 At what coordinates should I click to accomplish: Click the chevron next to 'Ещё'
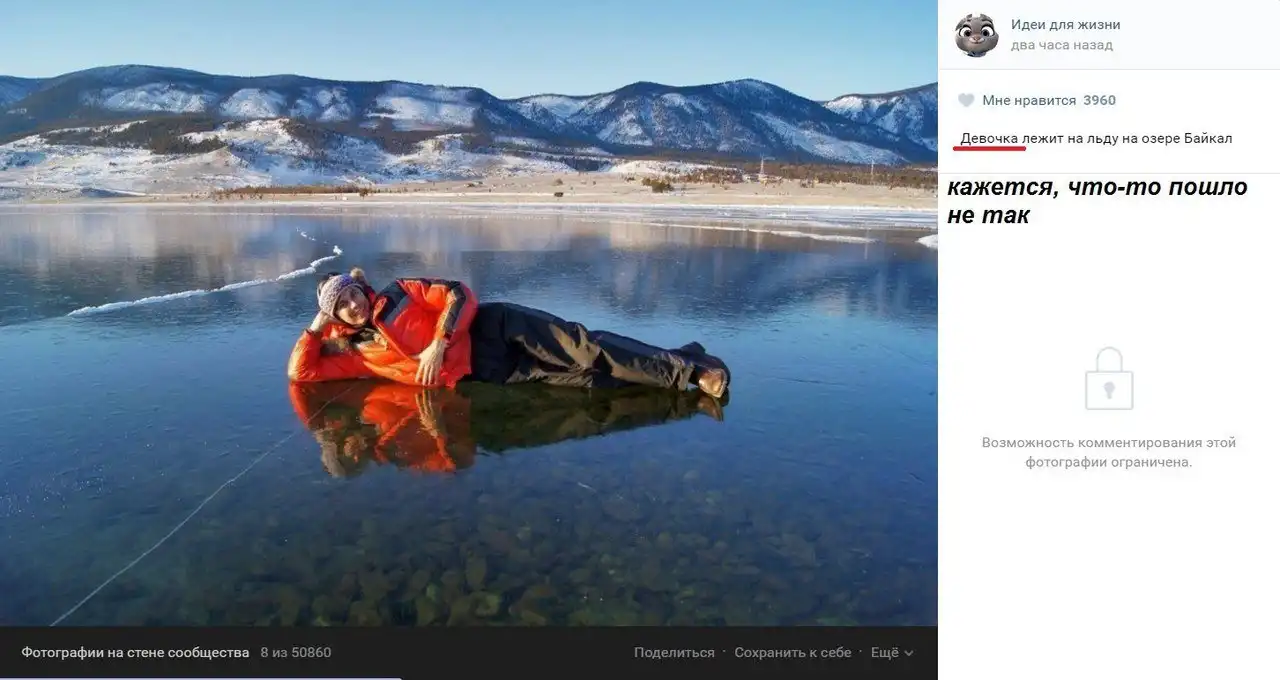[908, 653]
